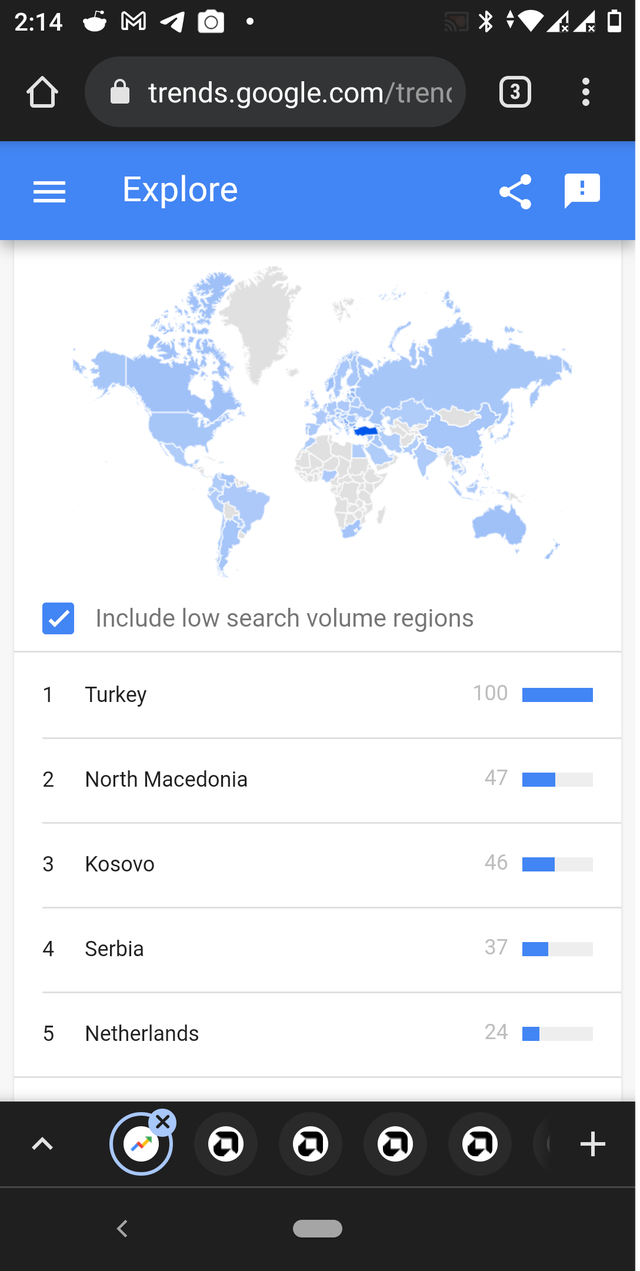Close the Google Trends tab in bottom strip
This screenshot has width=640, height=1271.
[x=163, y=1122]
